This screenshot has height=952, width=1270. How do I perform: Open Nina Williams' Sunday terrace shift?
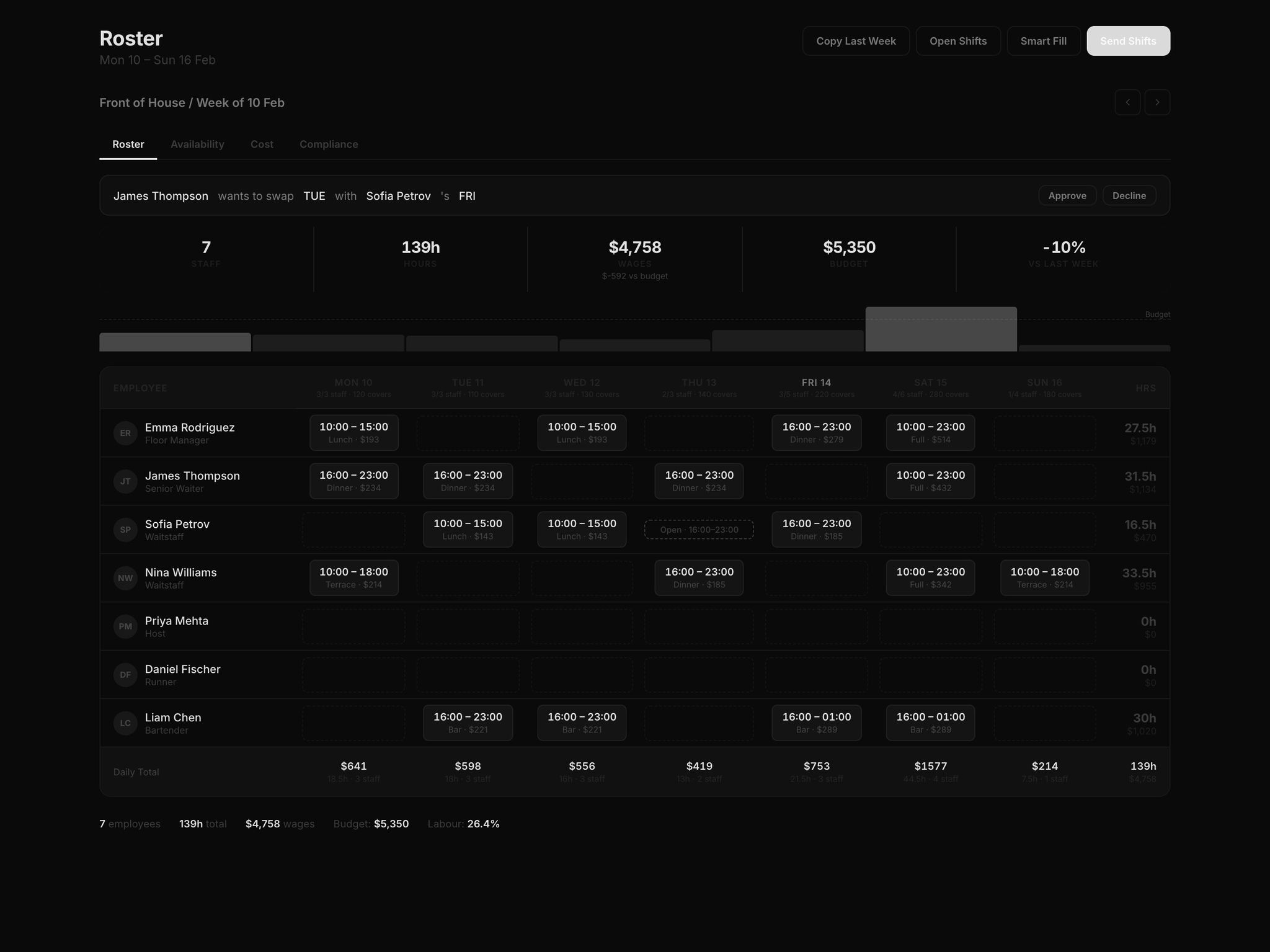pos(1044,578)
